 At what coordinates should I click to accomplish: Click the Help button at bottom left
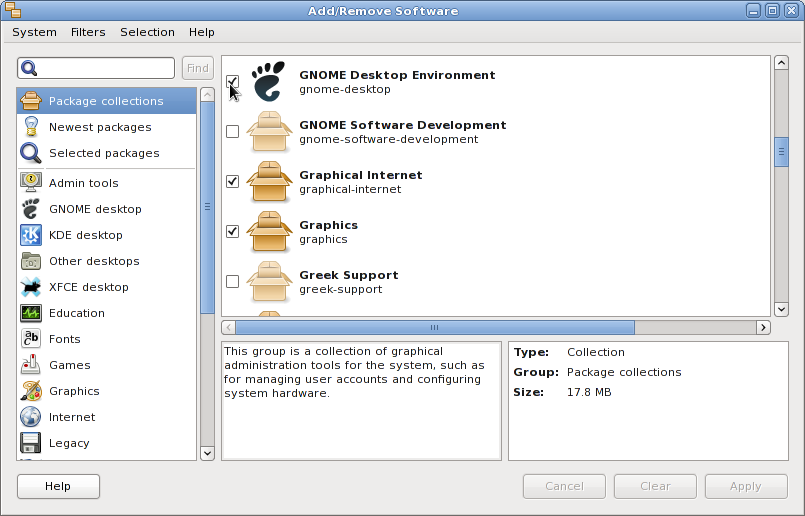point(59,486)
